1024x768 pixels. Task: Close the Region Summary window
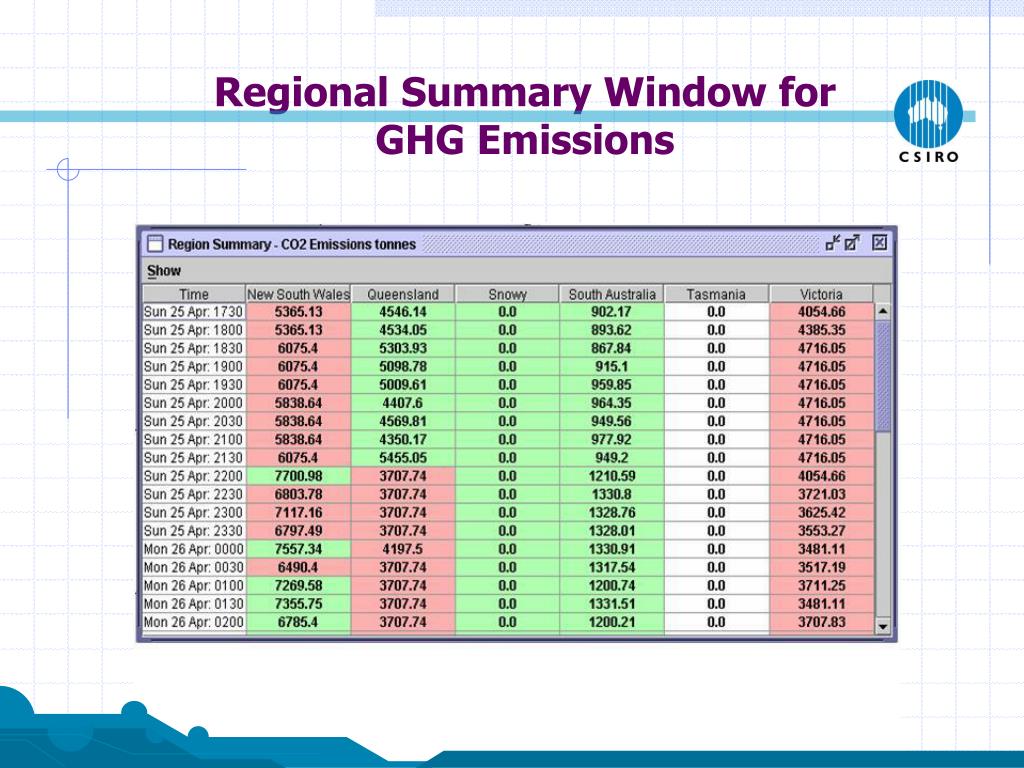(x=880, y=242)
